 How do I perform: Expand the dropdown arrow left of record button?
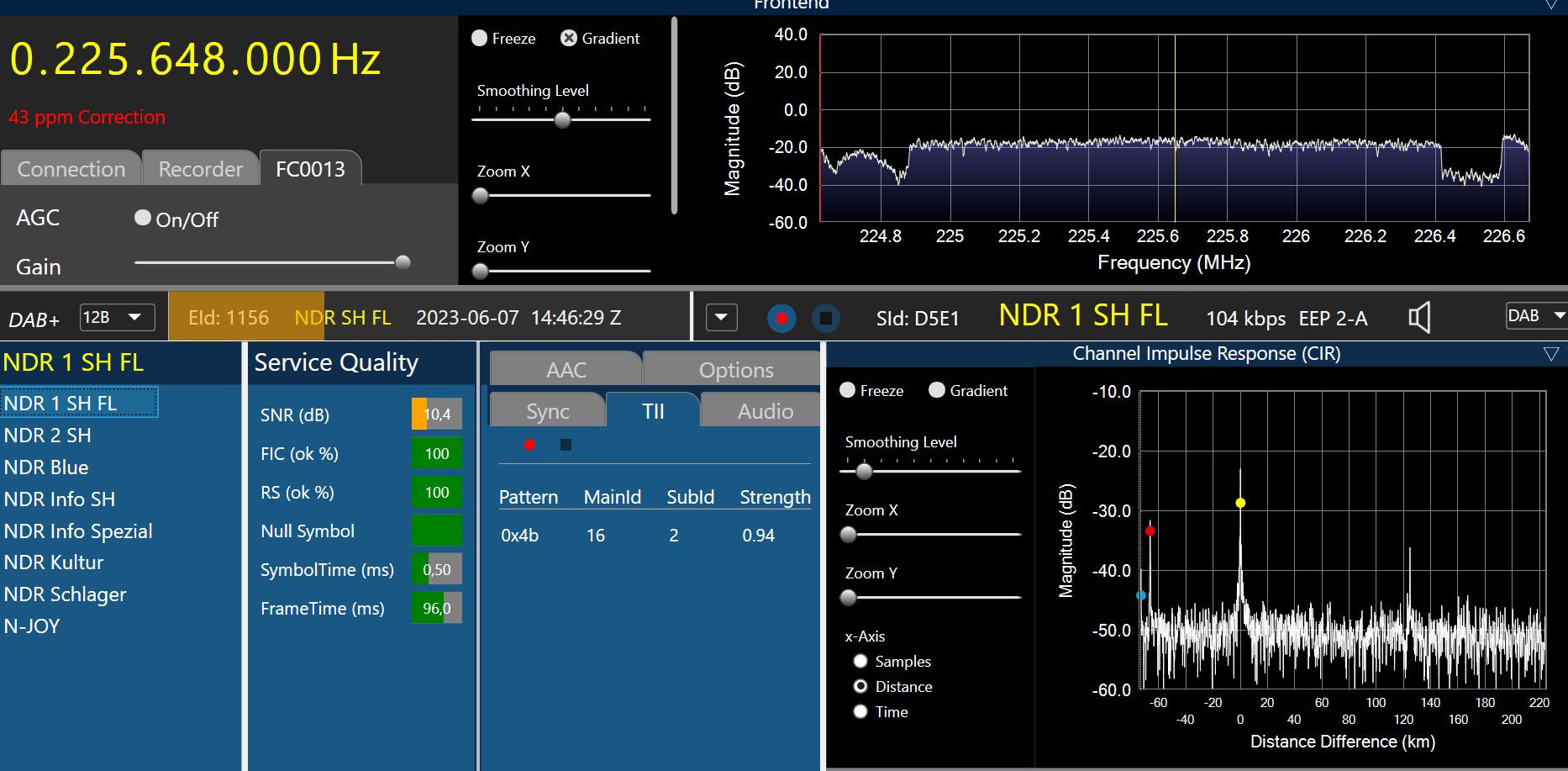click(x=721, y=318)
